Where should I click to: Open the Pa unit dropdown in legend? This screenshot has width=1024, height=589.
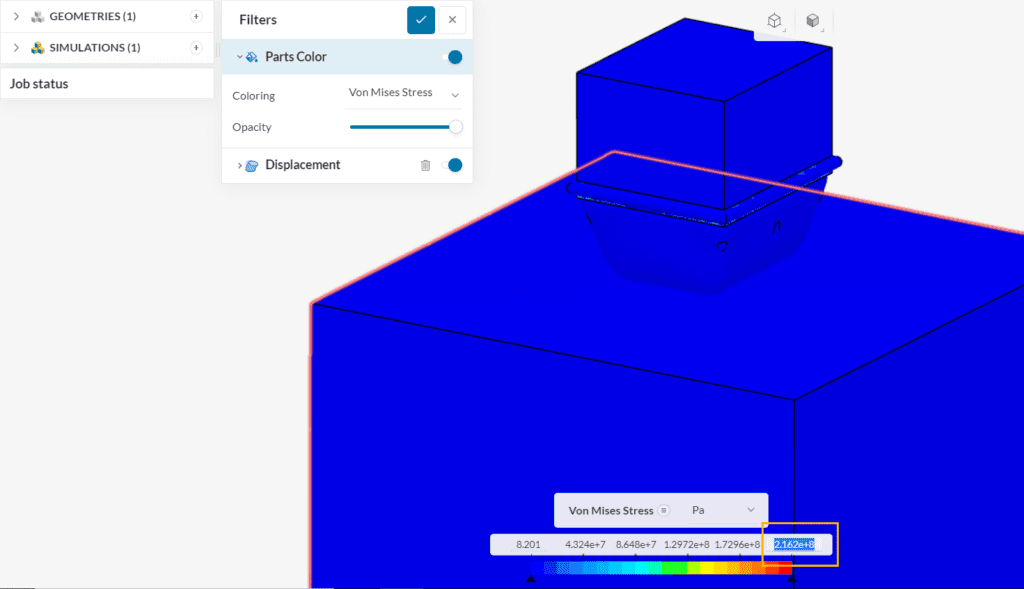click(723, 510)
